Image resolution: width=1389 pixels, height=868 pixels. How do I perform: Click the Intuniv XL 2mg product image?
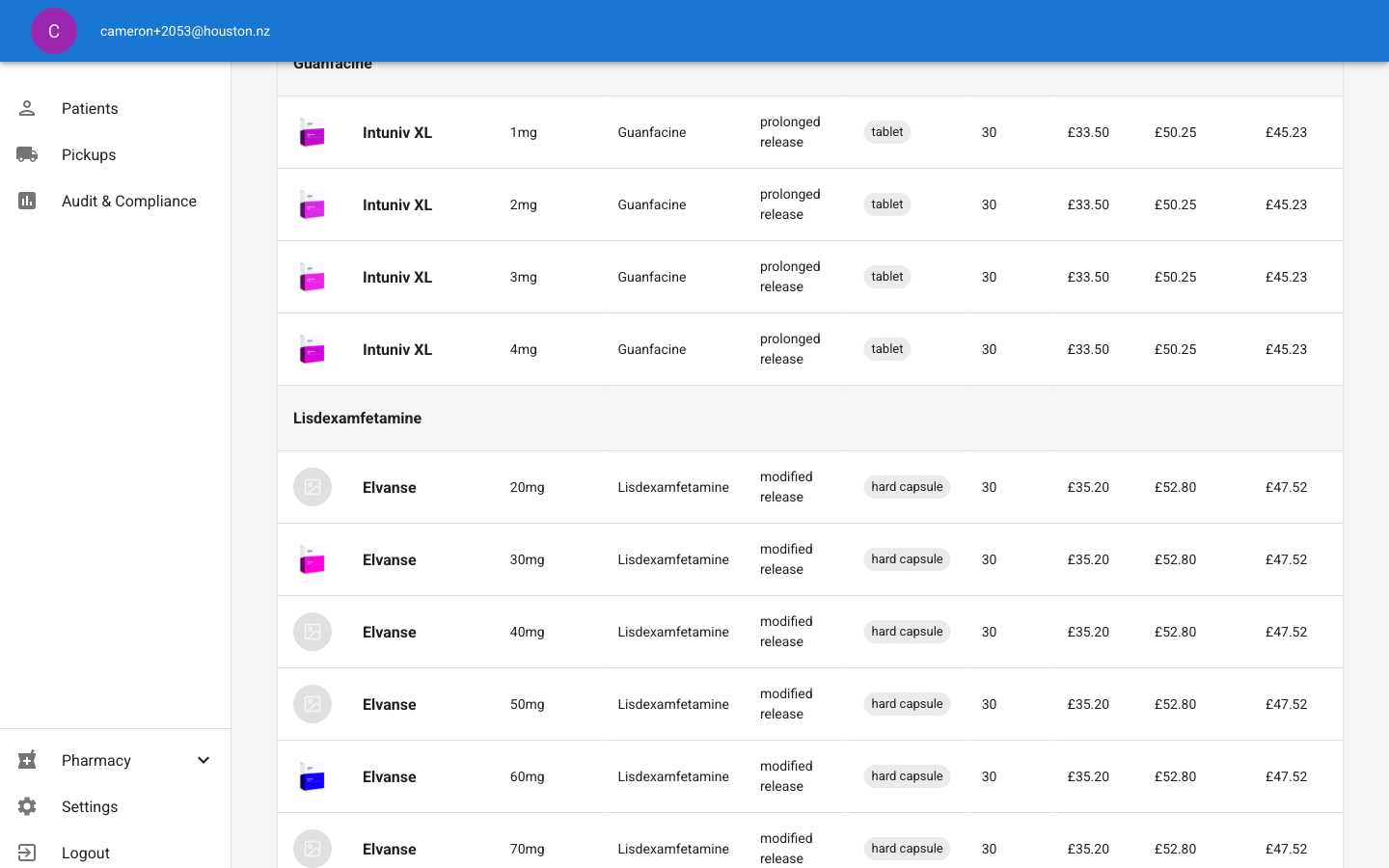pyautogui.click(x=313, y=204)
